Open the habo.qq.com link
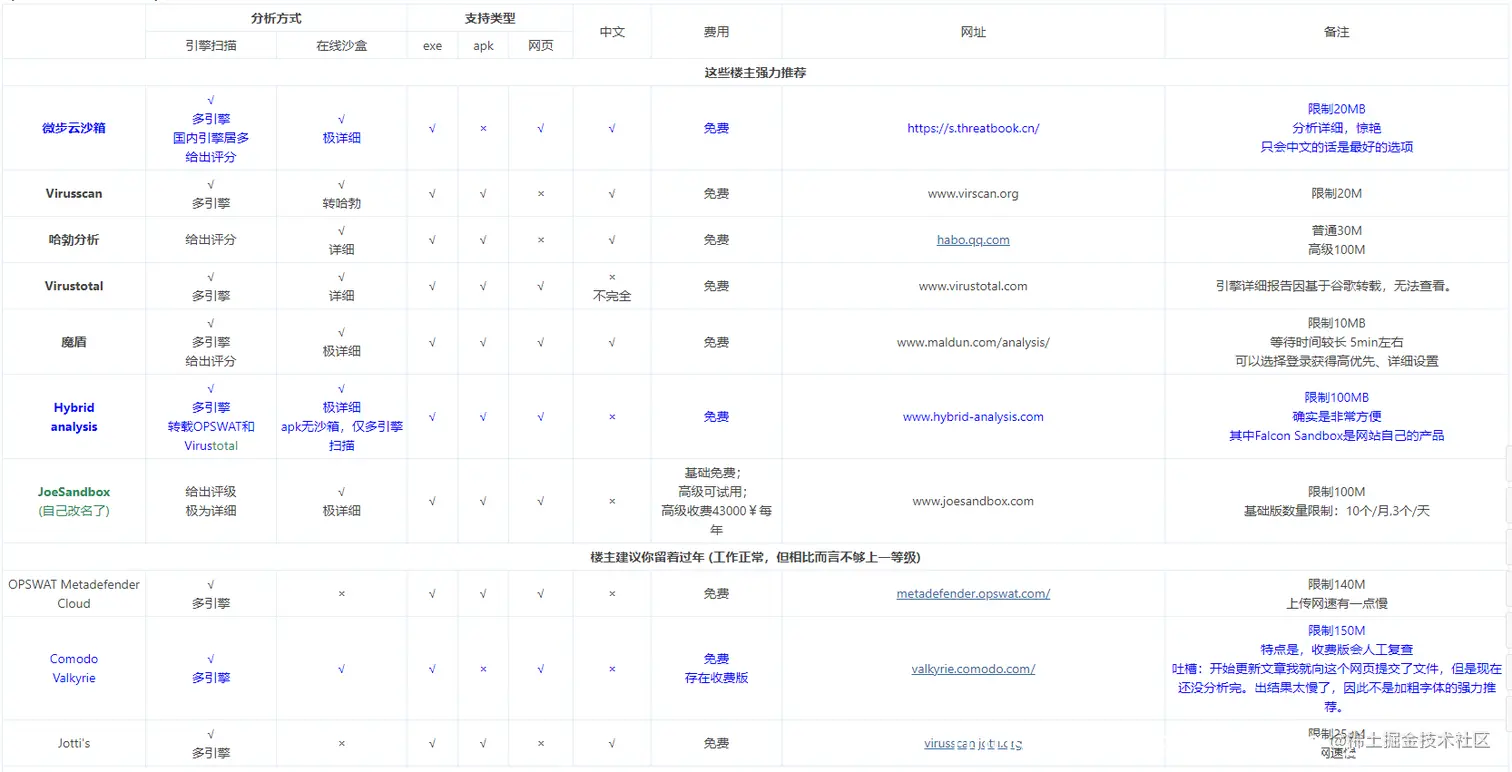Screen dimensions: 1512x772 click(973, 240)
